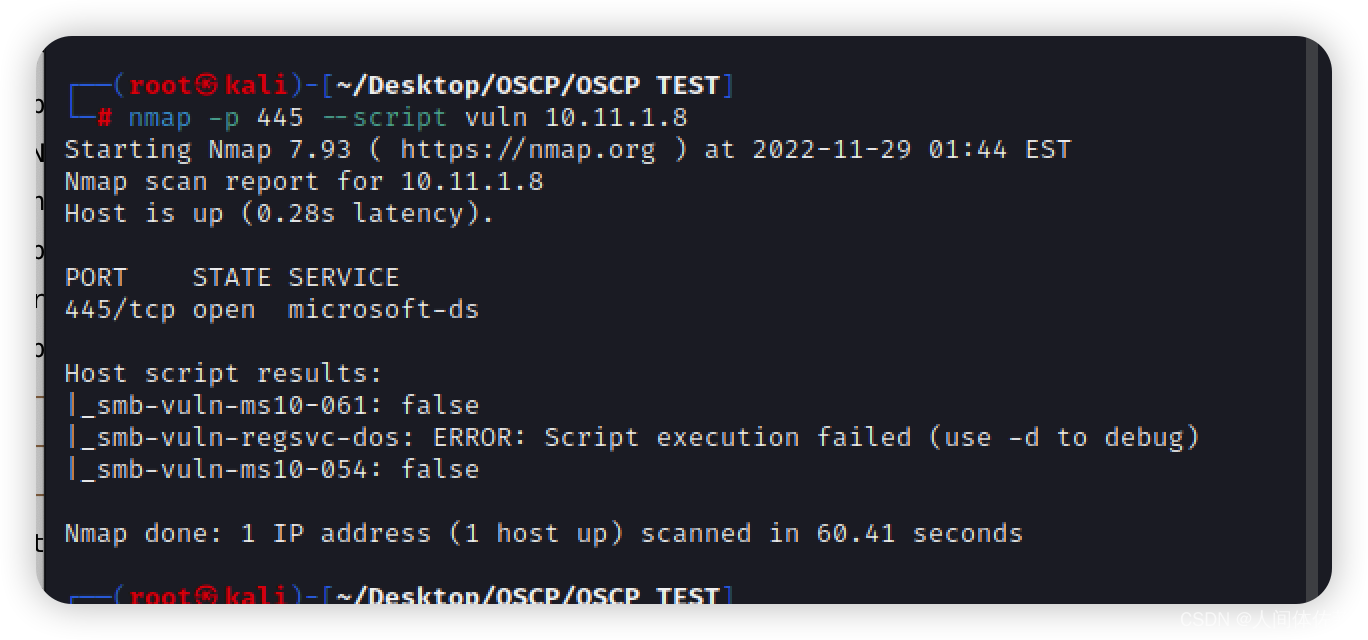Click the vuln script argument
Viewport: 1368px width, 640px height.
(x=496, y=117)
